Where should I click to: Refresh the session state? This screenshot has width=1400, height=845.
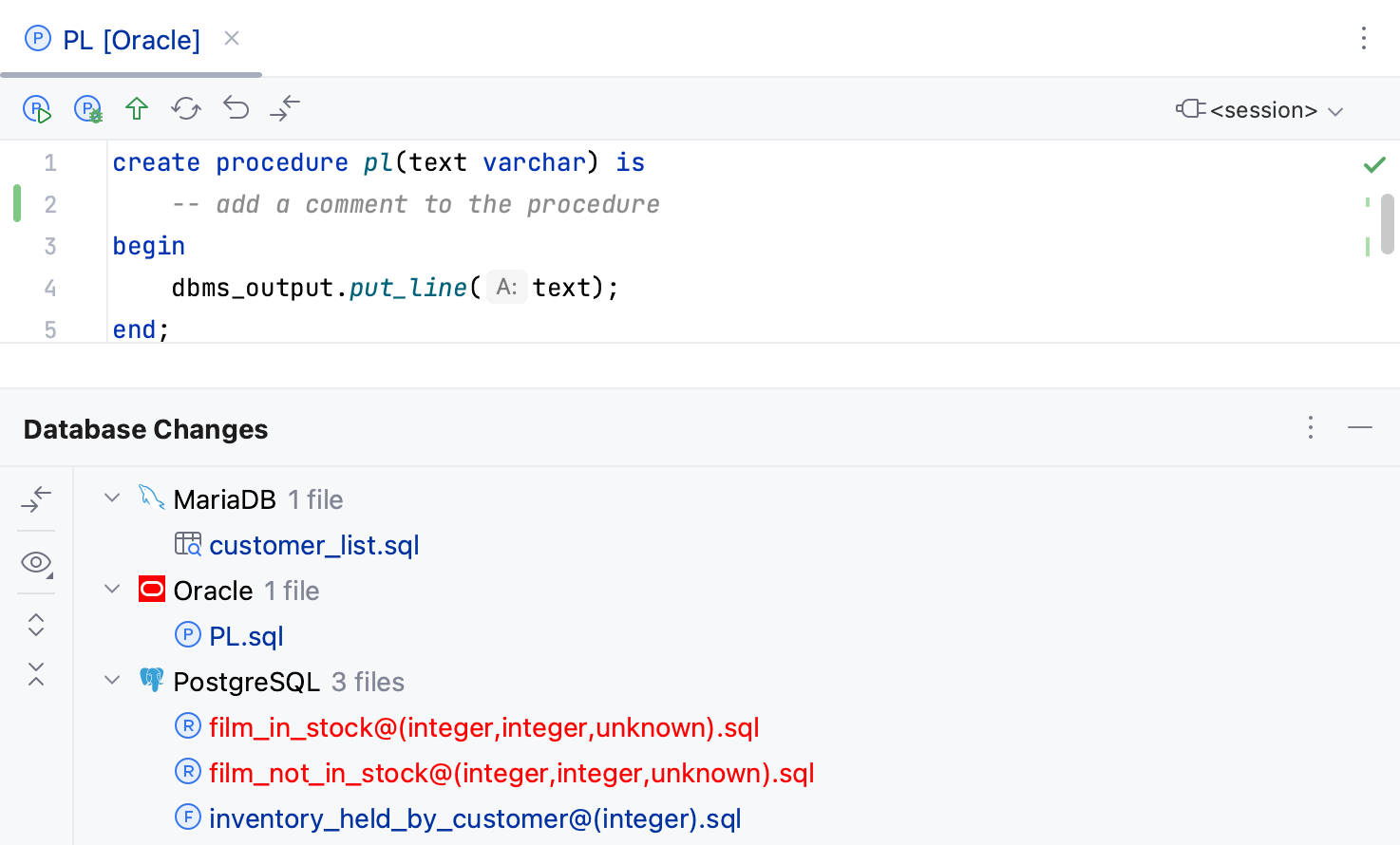[185, 108]
